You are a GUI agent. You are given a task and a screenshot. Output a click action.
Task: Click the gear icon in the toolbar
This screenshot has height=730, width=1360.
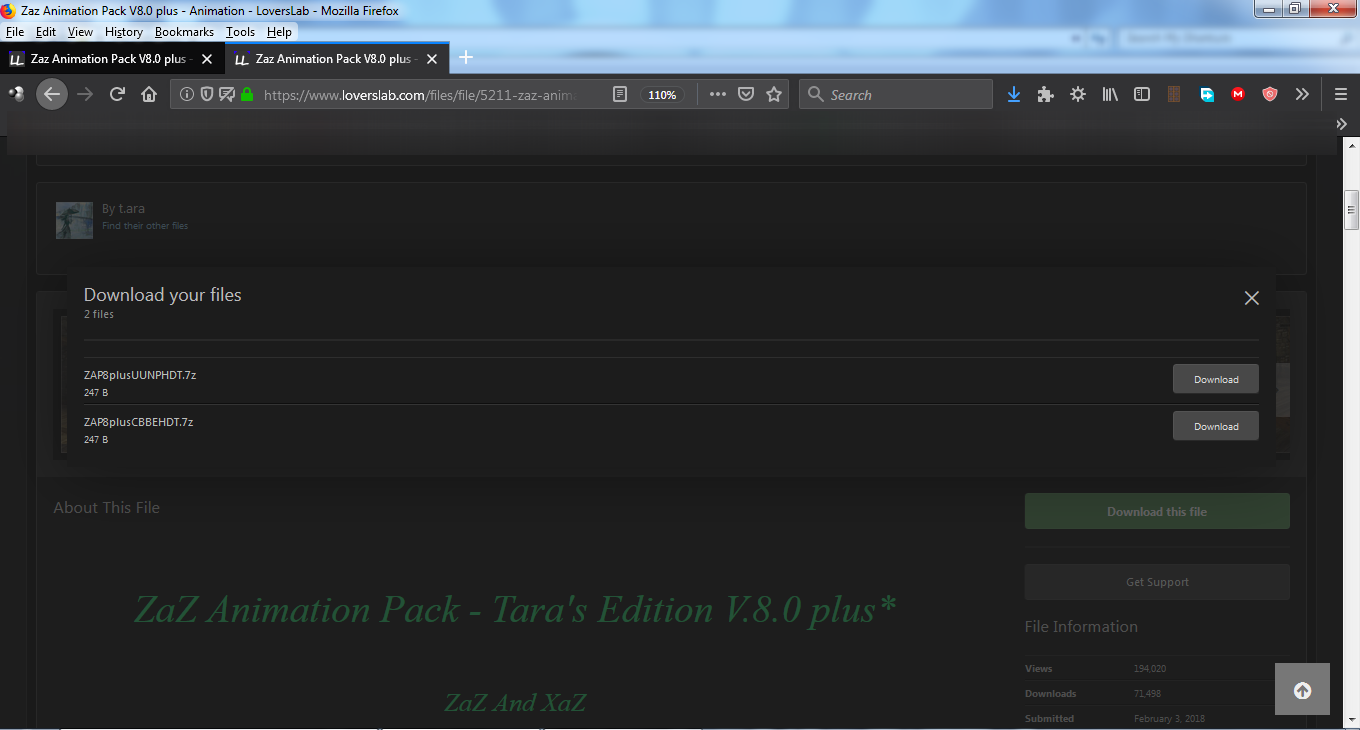1078,94
